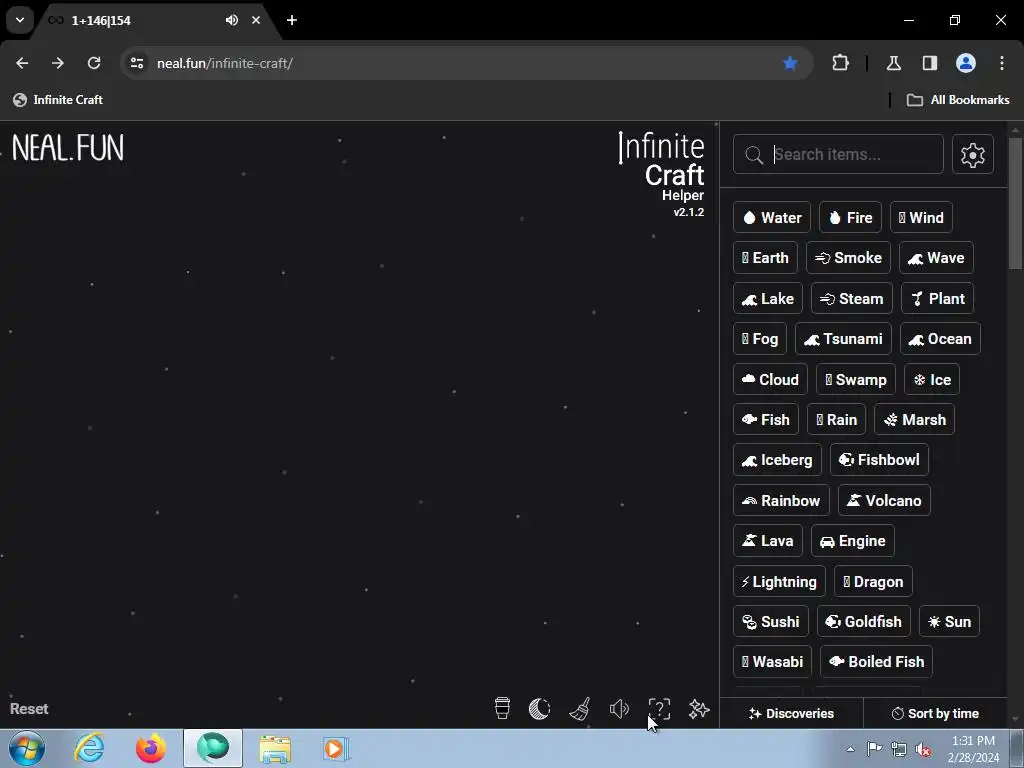
Task: Choose the Engine item
Action: click(852, 541)
